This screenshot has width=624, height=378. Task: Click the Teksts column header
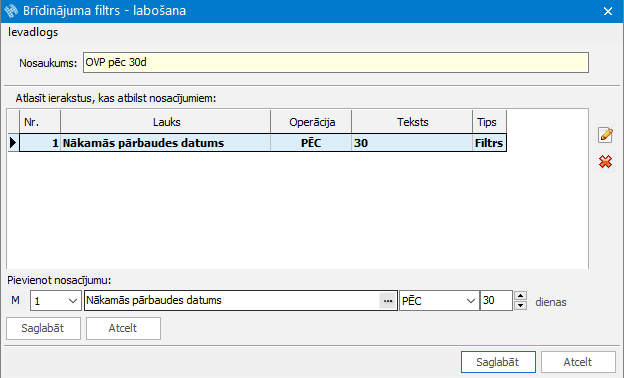412,122
